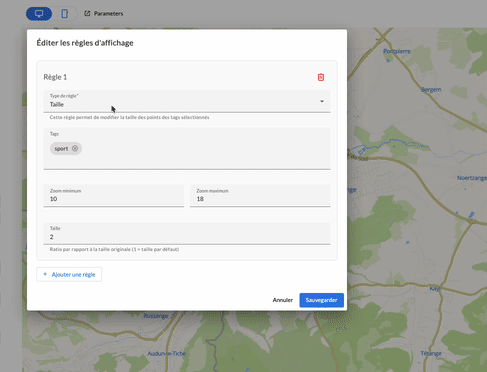Switch to mobile preview mode
487x372 pixels.
pyautogui.click(x=65, y=14)
